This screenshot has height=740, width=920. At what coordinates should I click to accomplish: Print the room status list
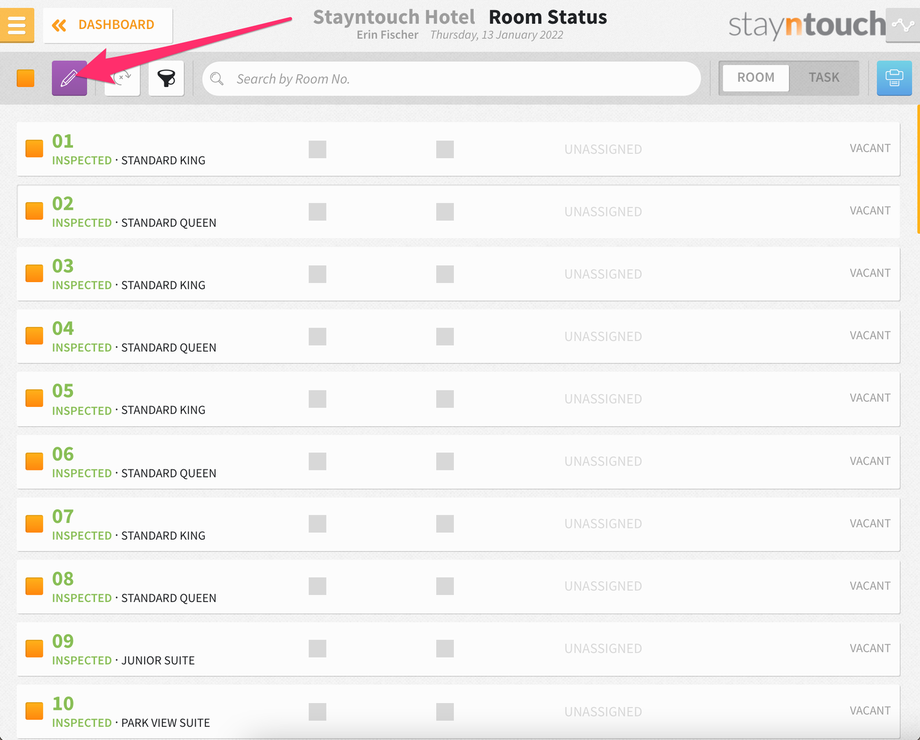click(894, 78)
